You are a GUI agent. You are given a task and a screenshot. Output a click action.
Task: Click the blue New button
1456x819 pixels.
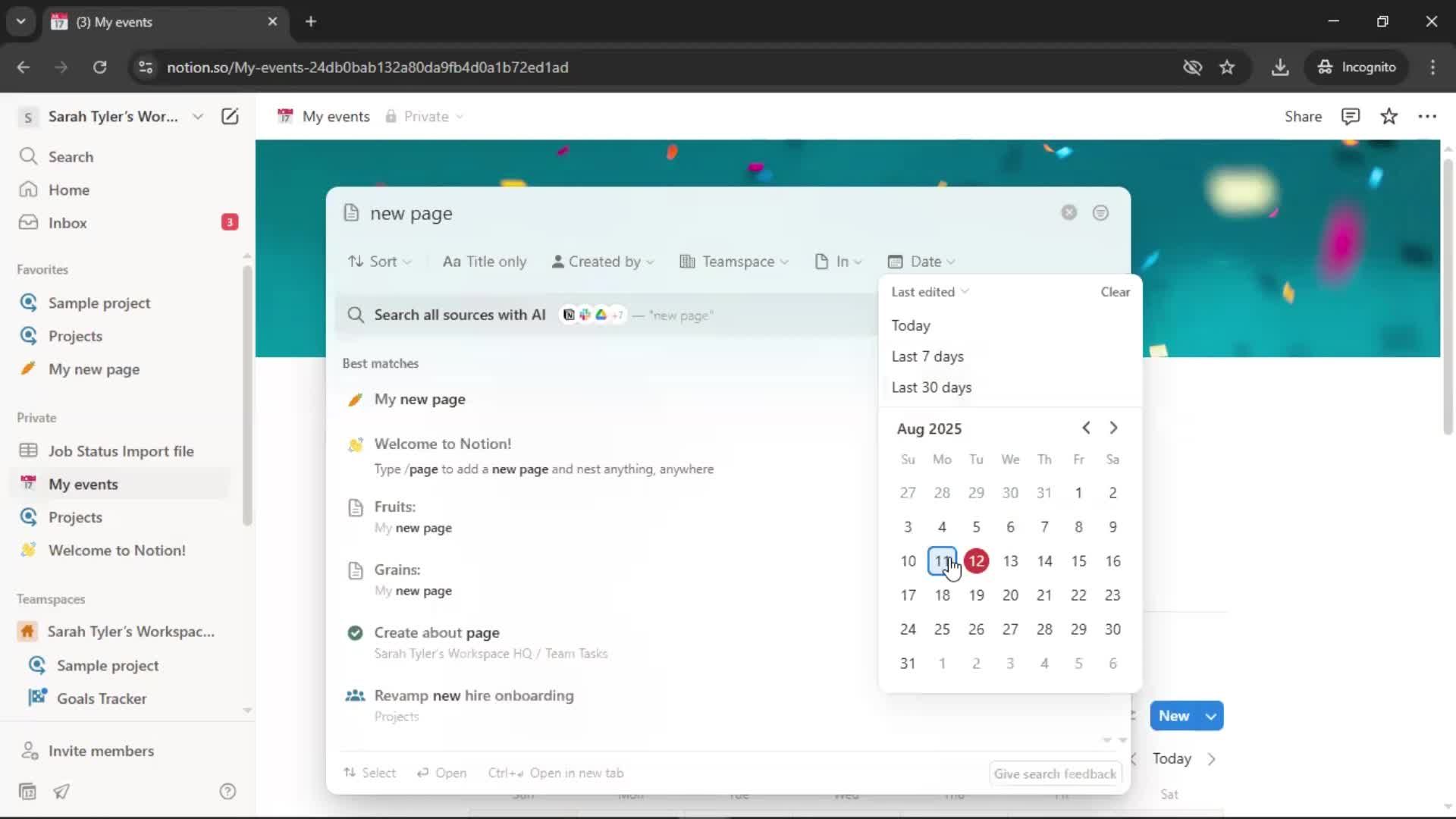(1174, 717)
